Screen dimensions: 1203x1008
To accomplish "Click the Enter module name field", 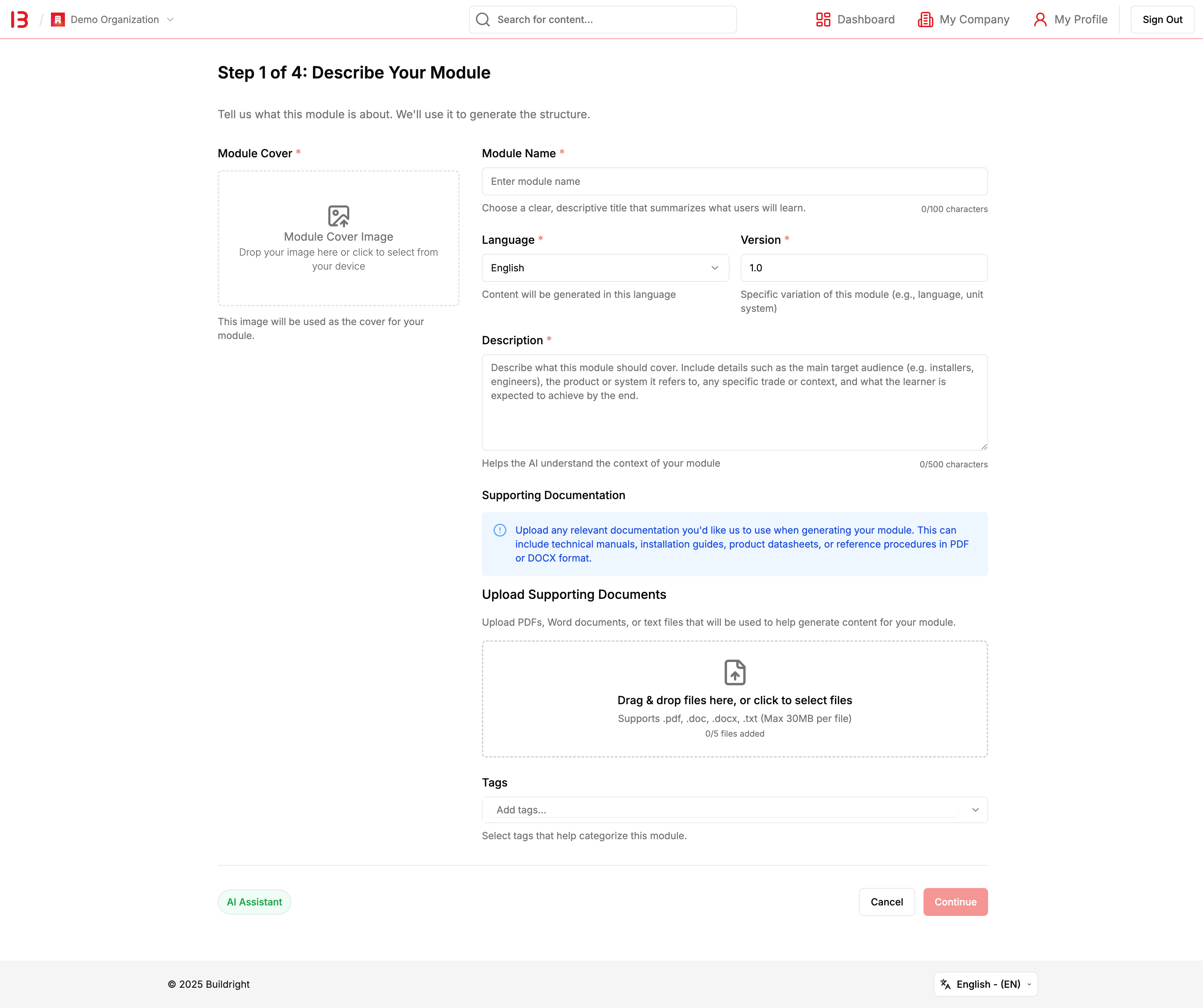I will [x=734, y=182].
